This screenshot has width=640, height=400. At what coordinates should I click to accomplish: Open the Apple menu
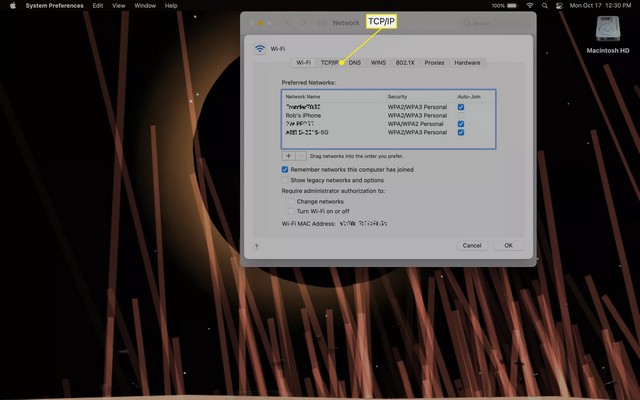point(13,6)
